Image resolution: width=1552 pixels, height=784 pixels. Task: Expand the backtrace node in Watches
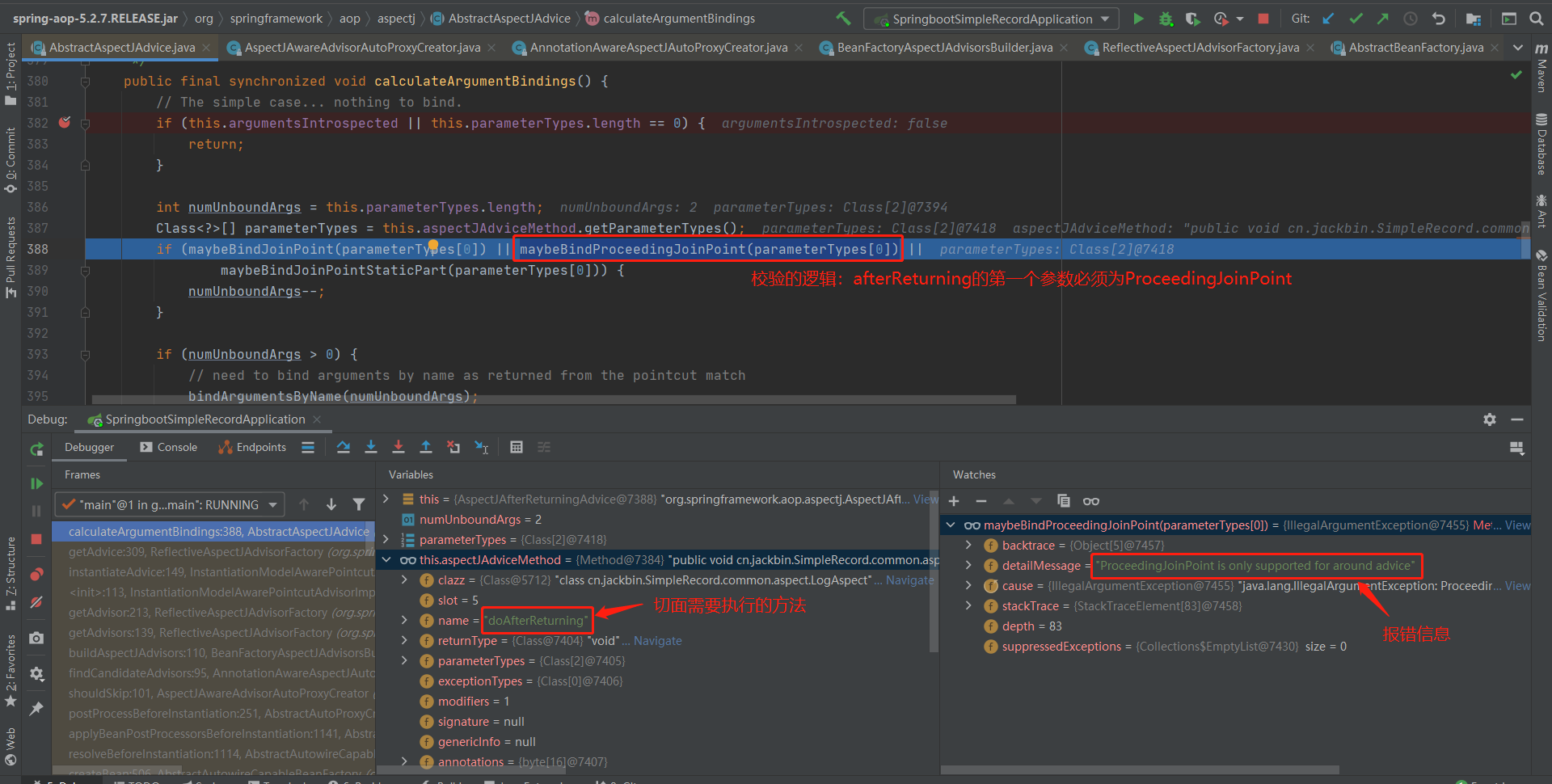click(x=968, y=545)
